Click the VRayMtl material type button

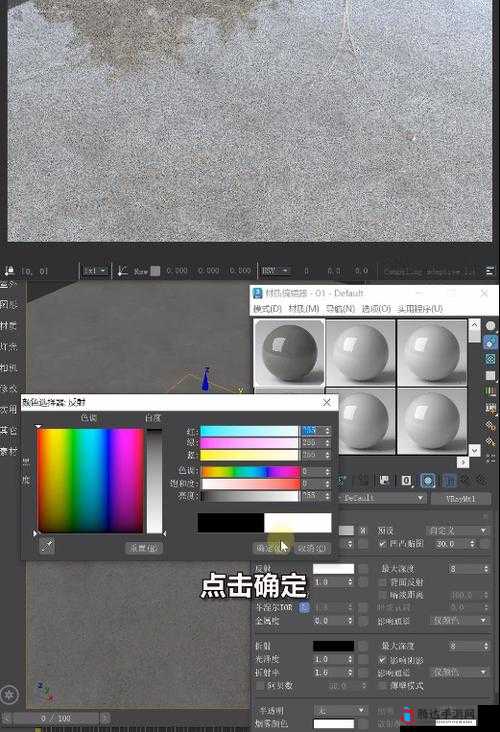(x=460, y=499)
